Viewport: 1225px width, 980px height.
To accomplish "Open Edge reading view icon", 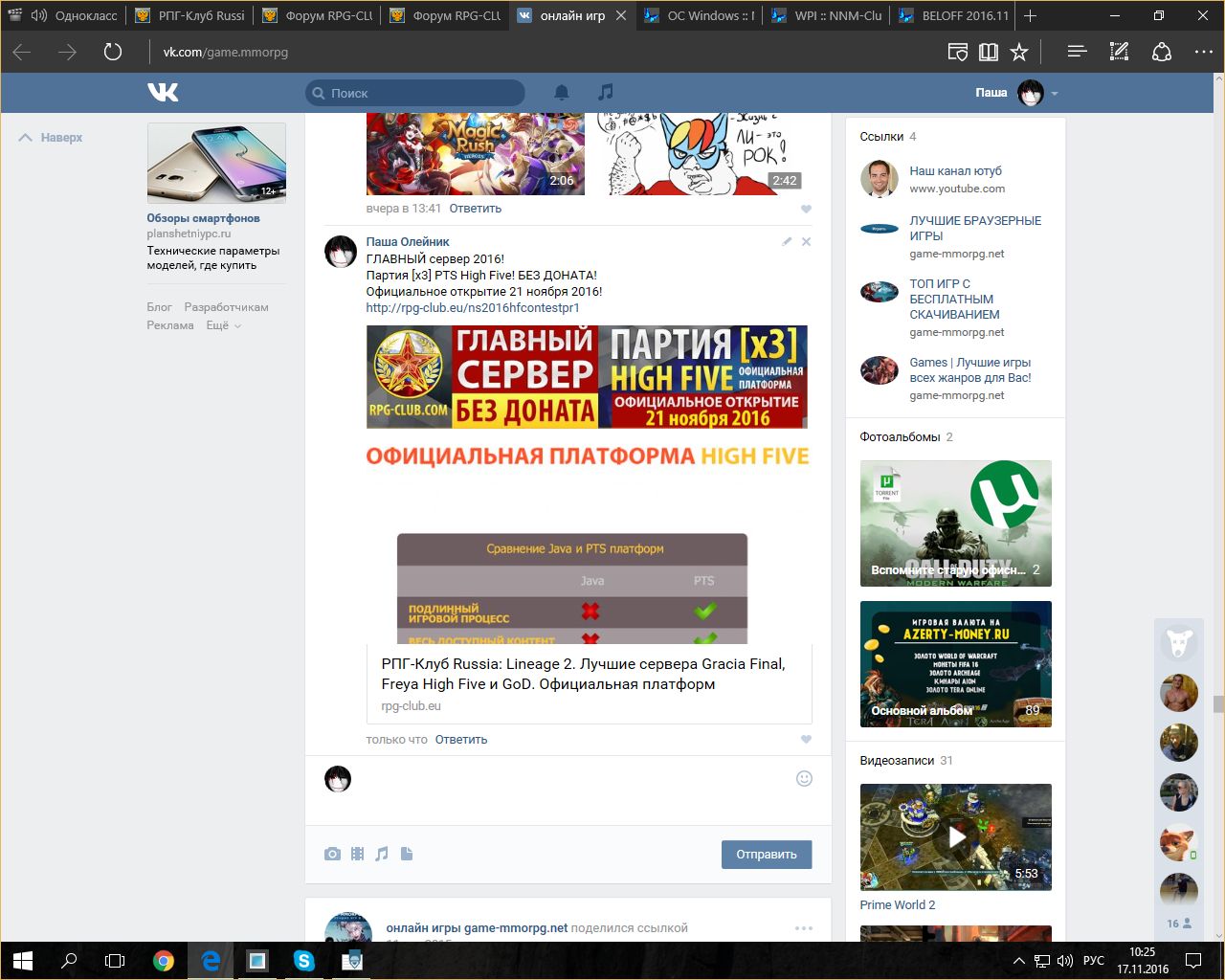I will coord(989,52).
